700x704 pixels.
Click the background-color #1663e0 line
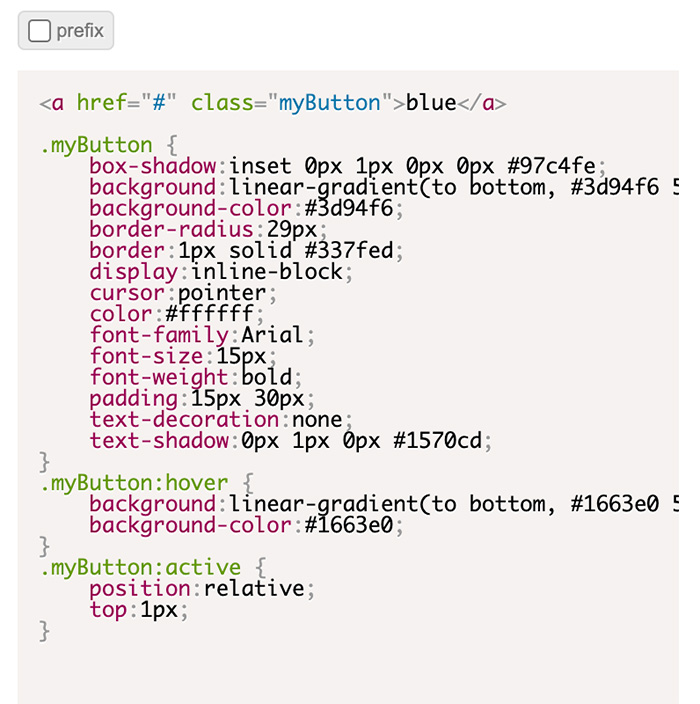[246, 525]
